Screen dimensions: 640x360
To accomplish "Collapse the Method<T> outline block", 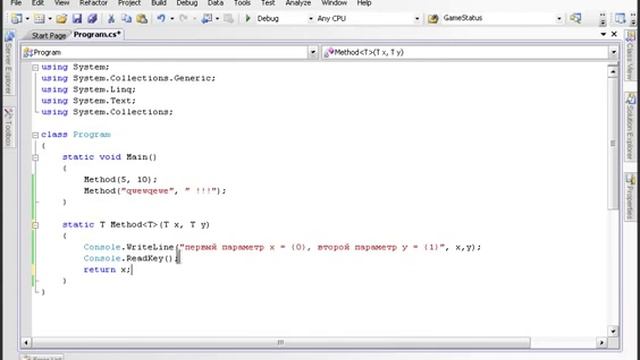I will pyautogui.click(x=36, y=225).
